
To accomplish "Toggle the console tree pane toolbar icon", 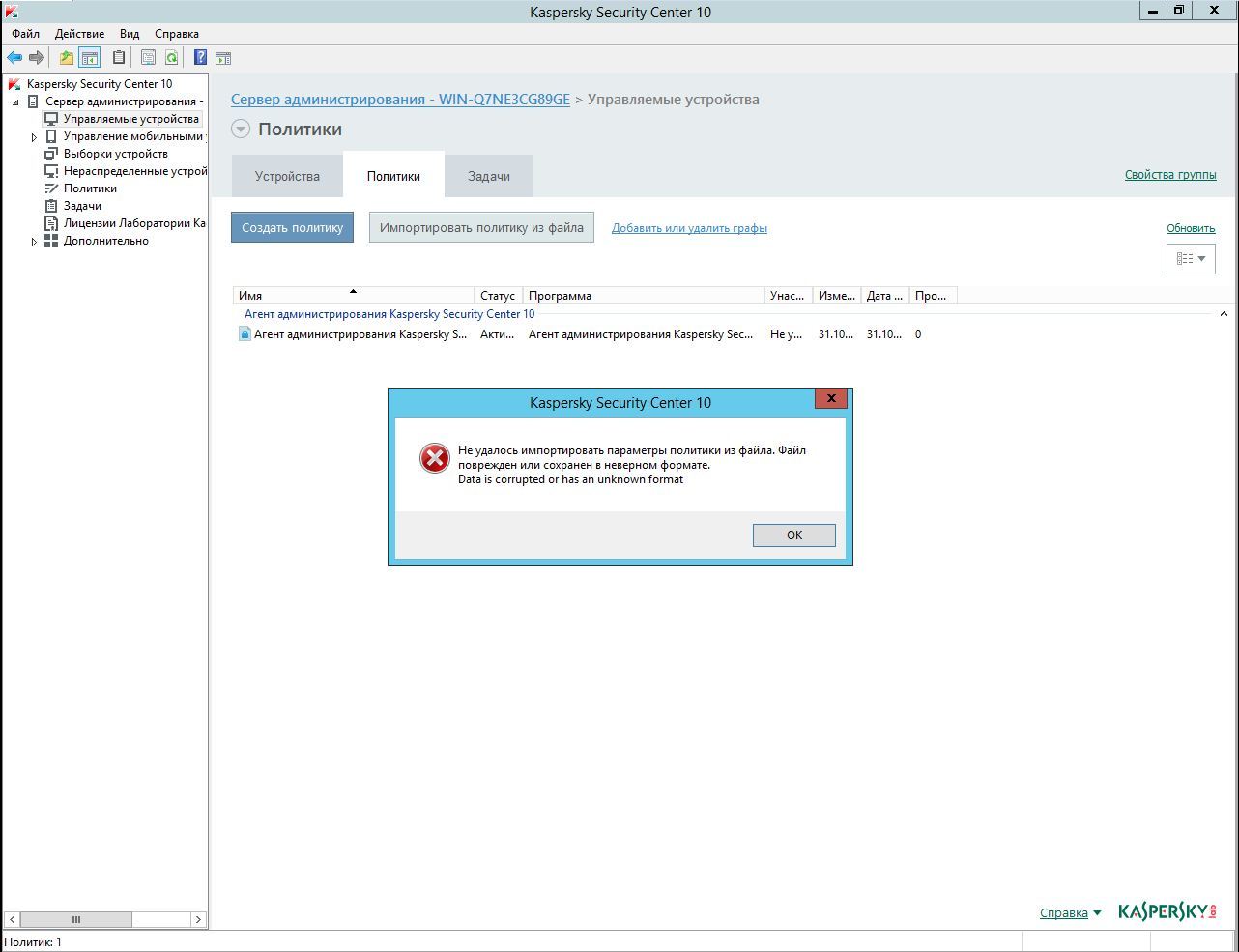I will (89, 58).
